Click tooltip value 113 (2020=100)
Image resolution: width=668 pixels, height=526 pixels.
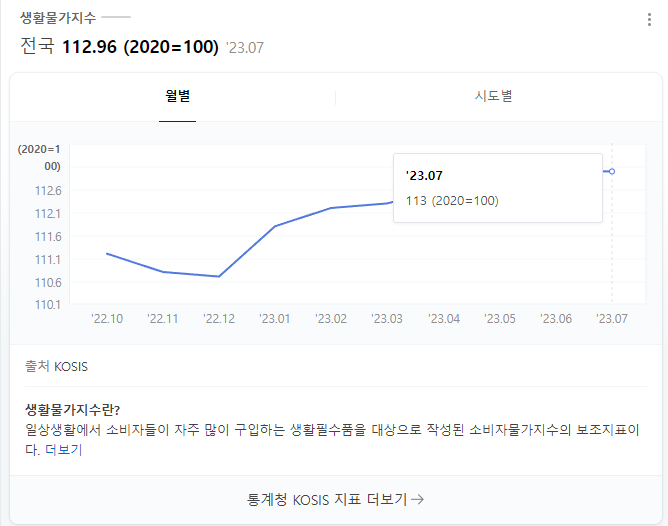pos(452,201)
